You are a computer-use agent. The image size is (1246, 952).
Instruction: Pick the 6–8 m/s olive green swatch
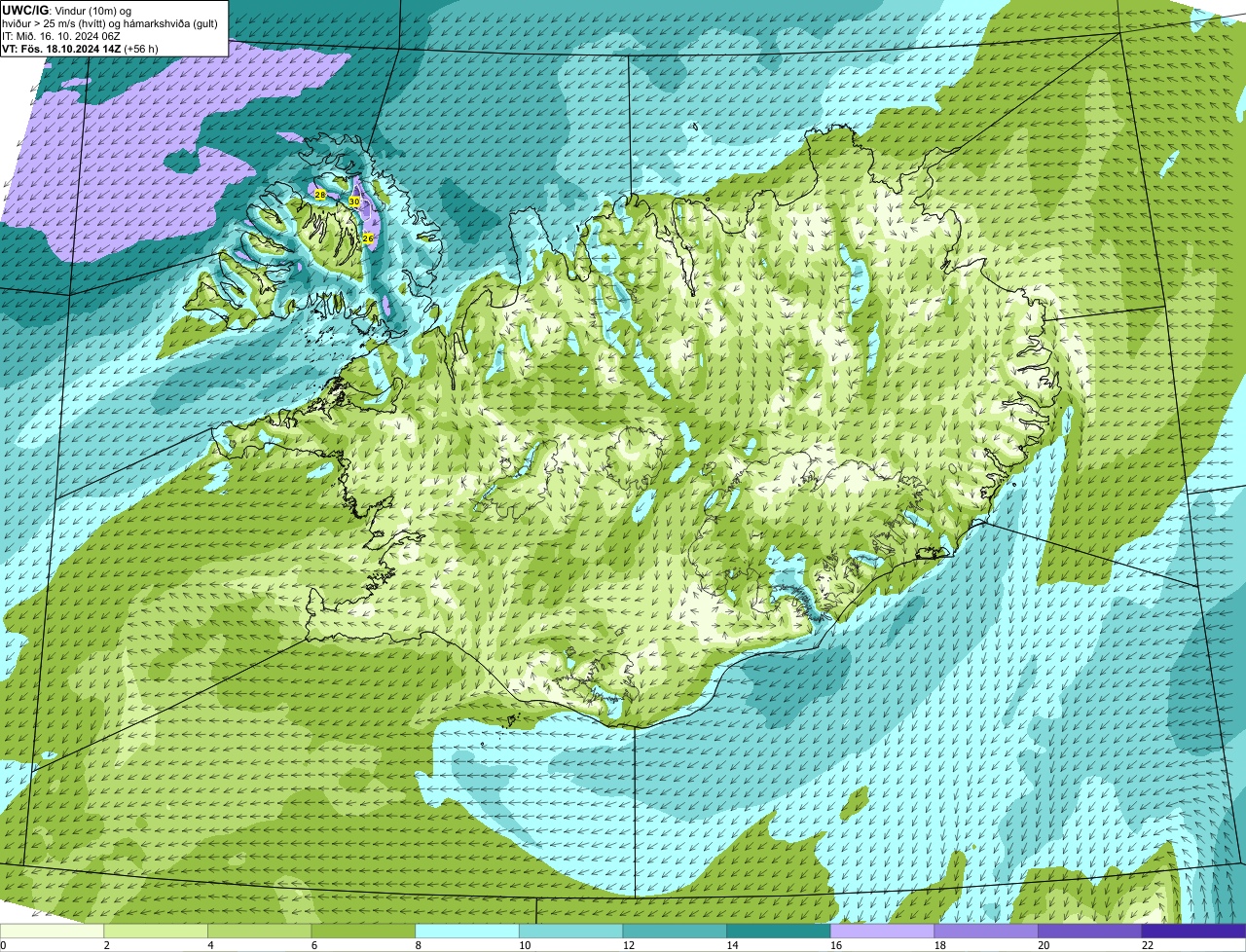(x=363, y=931)
